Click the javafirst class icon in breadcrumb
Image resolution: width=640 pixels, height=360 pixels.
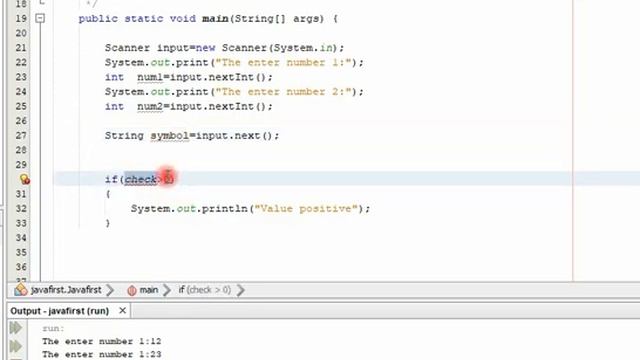coord(20,289)
